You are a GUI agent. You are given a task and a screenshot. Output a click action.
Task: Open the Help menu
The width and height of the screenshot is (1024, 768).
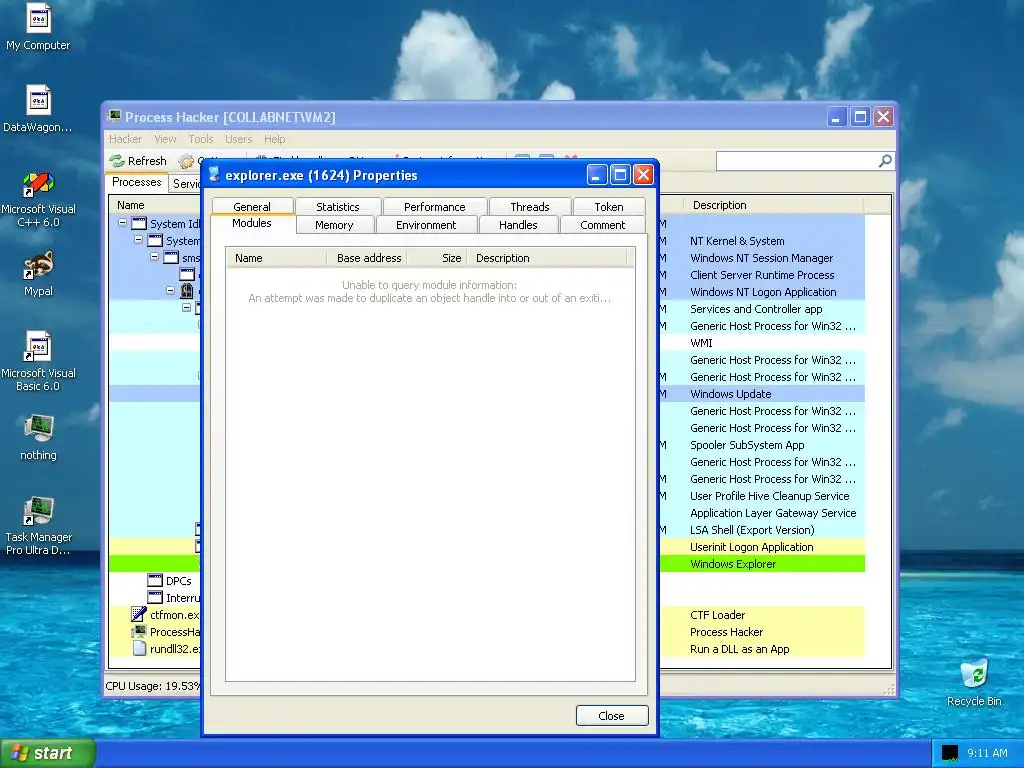tap(274, 139)
